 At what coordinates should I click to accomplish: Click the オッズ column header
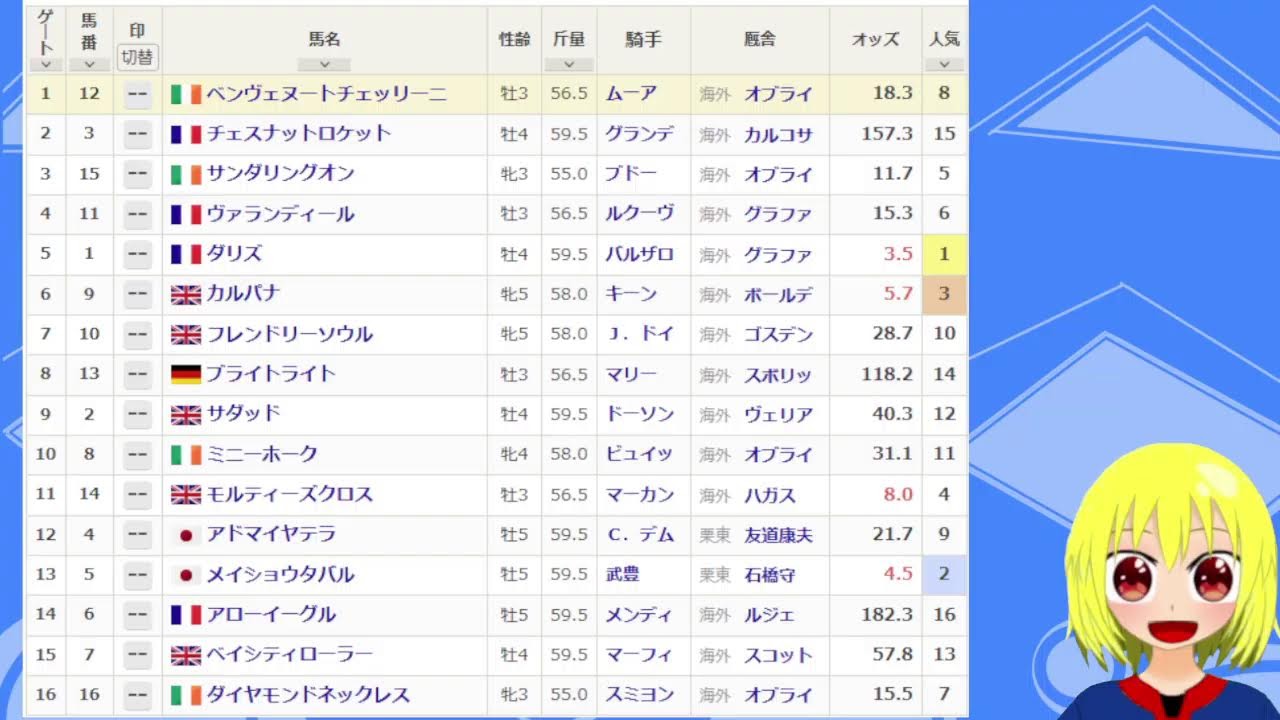[875, 40]
